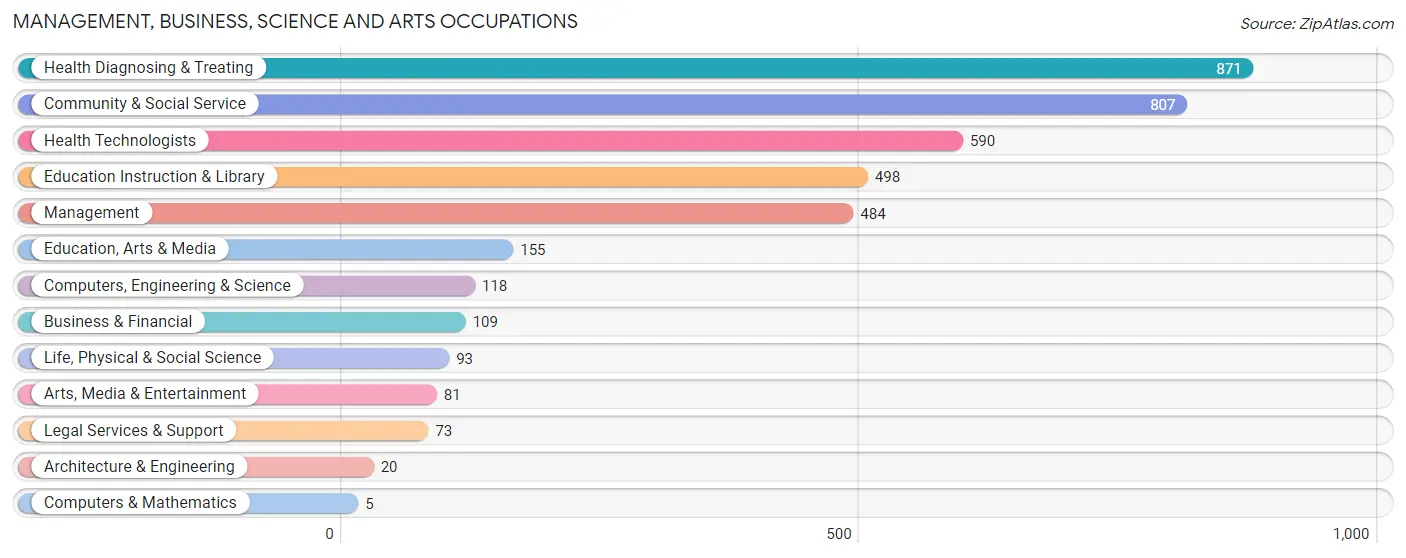The width and height of the screenshot is (1406, 558).
Task: Select the Community & Social Service bar
Action: point(602,104)
